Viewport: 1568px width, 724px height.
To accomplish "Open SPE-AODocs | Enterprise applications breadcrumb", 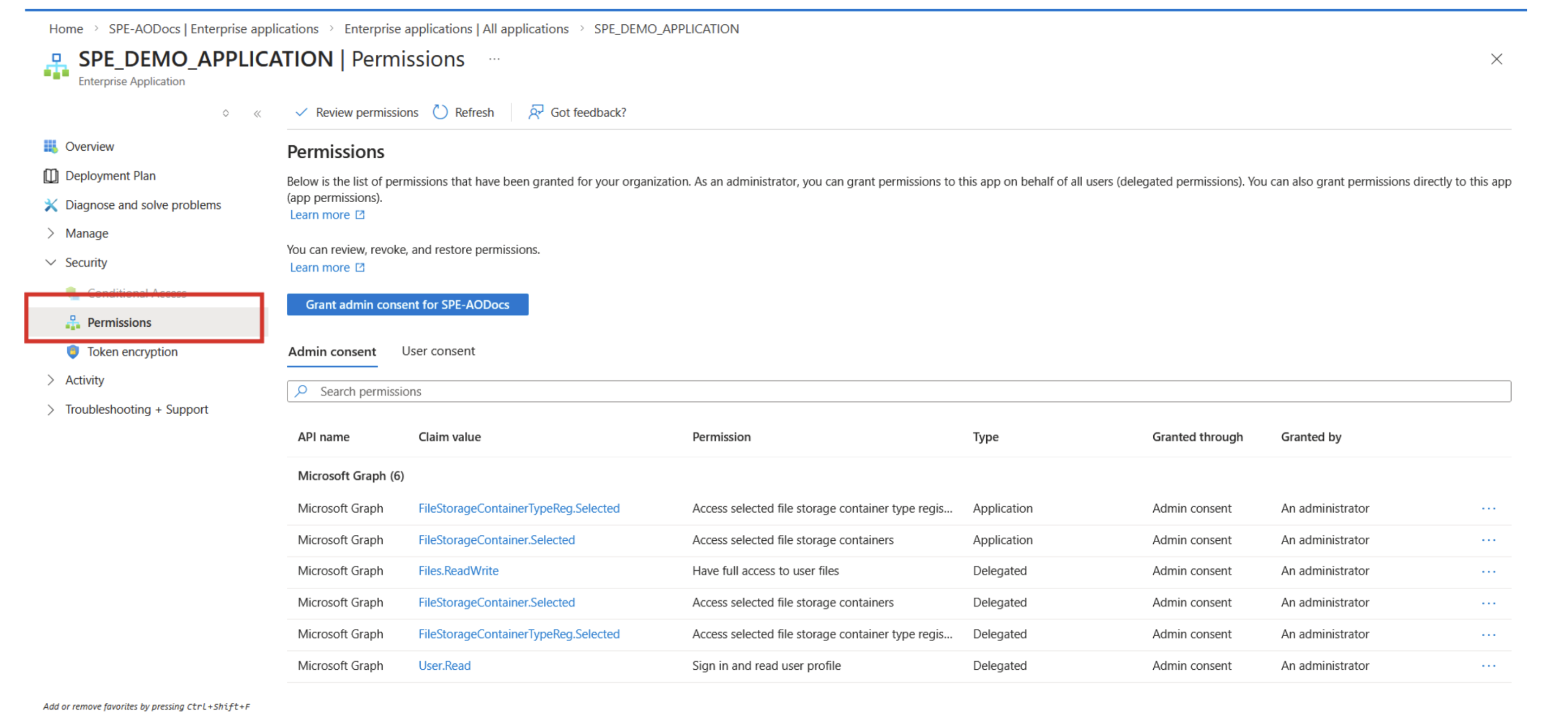I will tap(214, 29).
